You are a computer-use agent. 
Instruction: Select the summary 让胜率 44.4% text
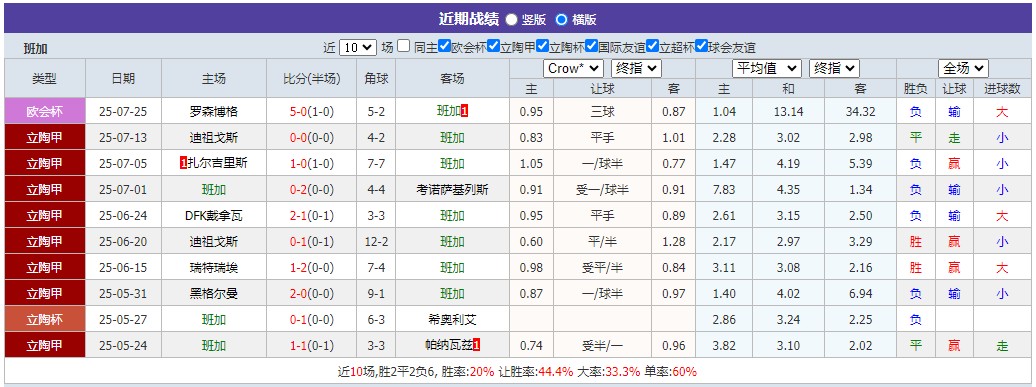(536, 371)
